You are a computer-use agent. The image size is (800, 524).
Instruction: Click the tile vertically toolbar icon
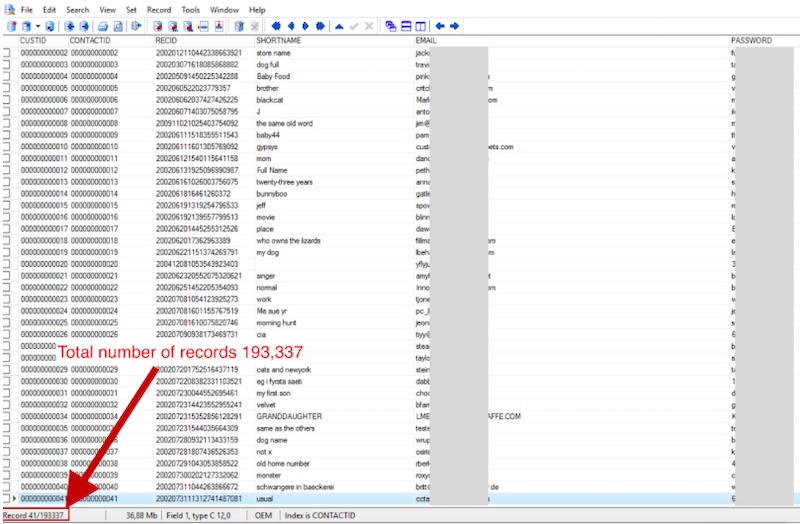pos(420,26)
